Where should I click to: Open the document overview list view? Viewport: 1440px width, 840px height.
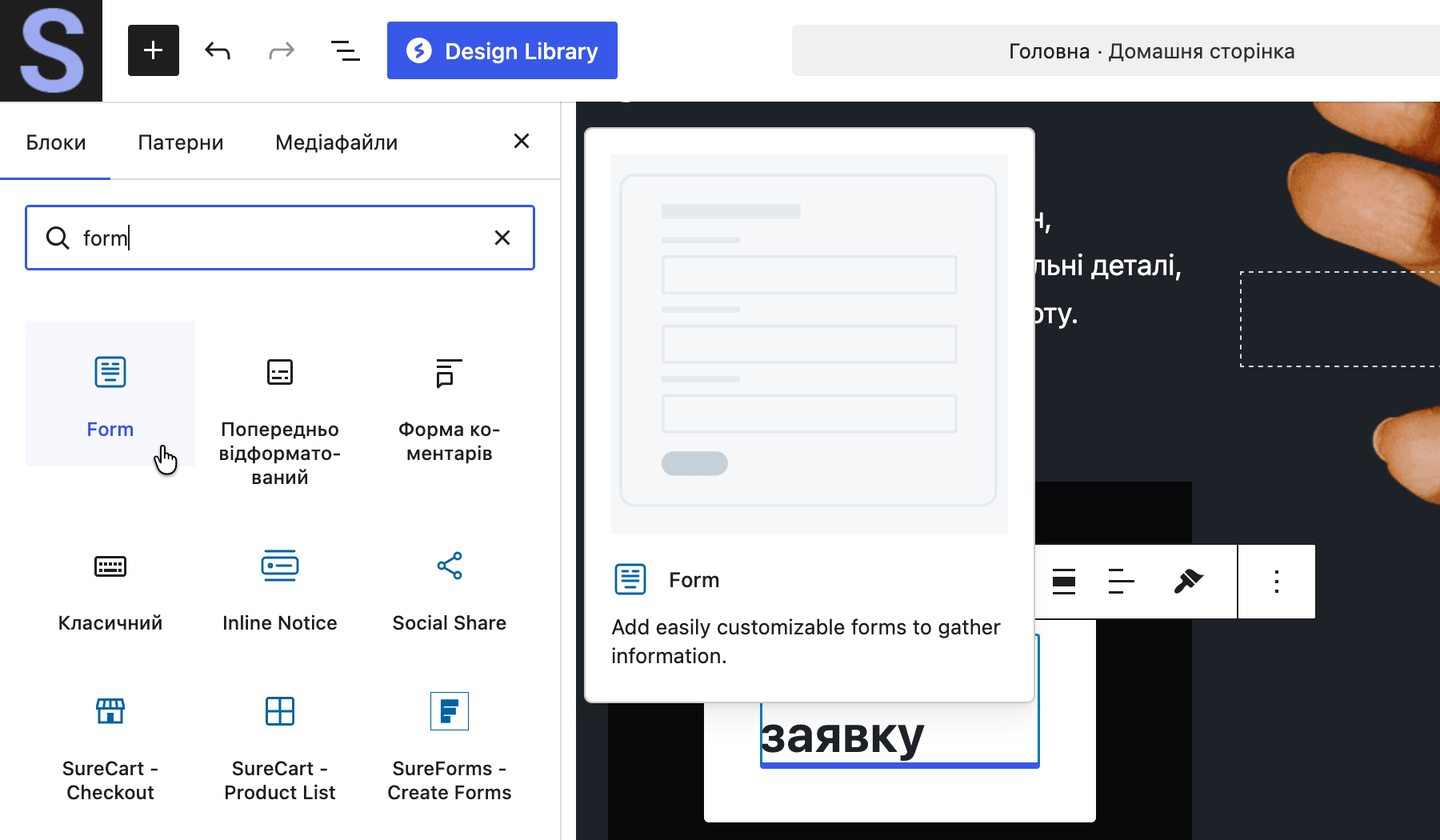pyautogui.click(x=346, y=50)
